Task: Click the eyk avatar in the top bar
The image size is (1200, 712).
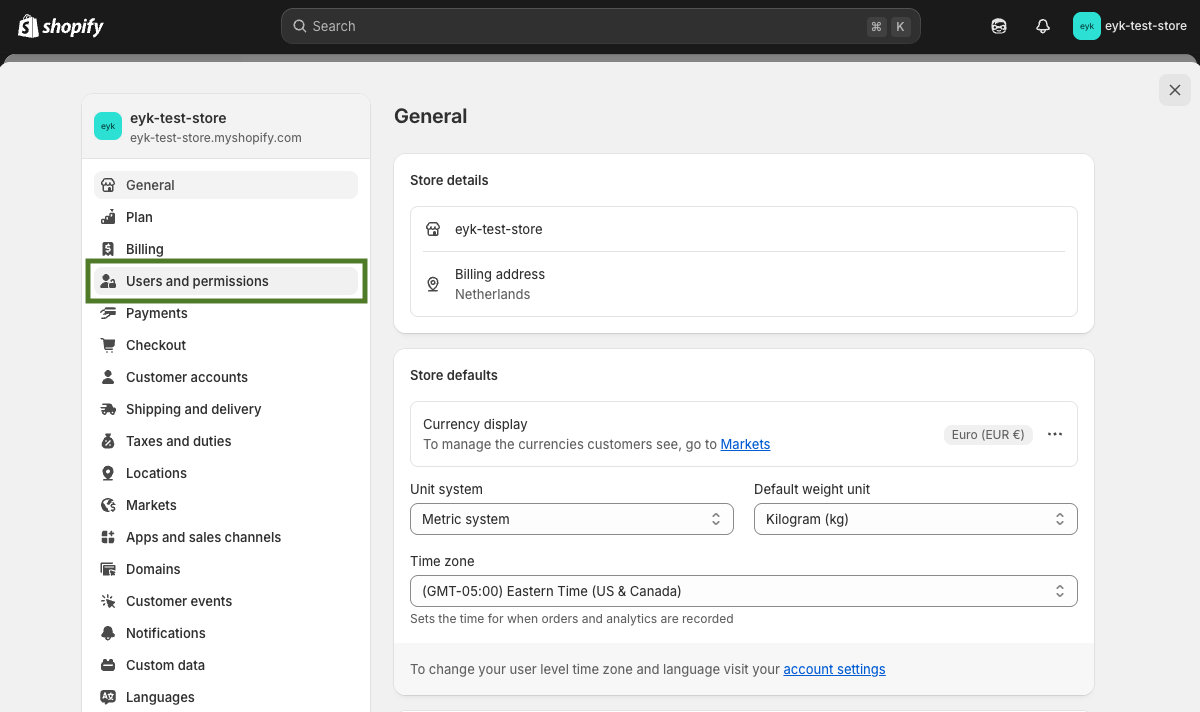Action: [1087, 26]
